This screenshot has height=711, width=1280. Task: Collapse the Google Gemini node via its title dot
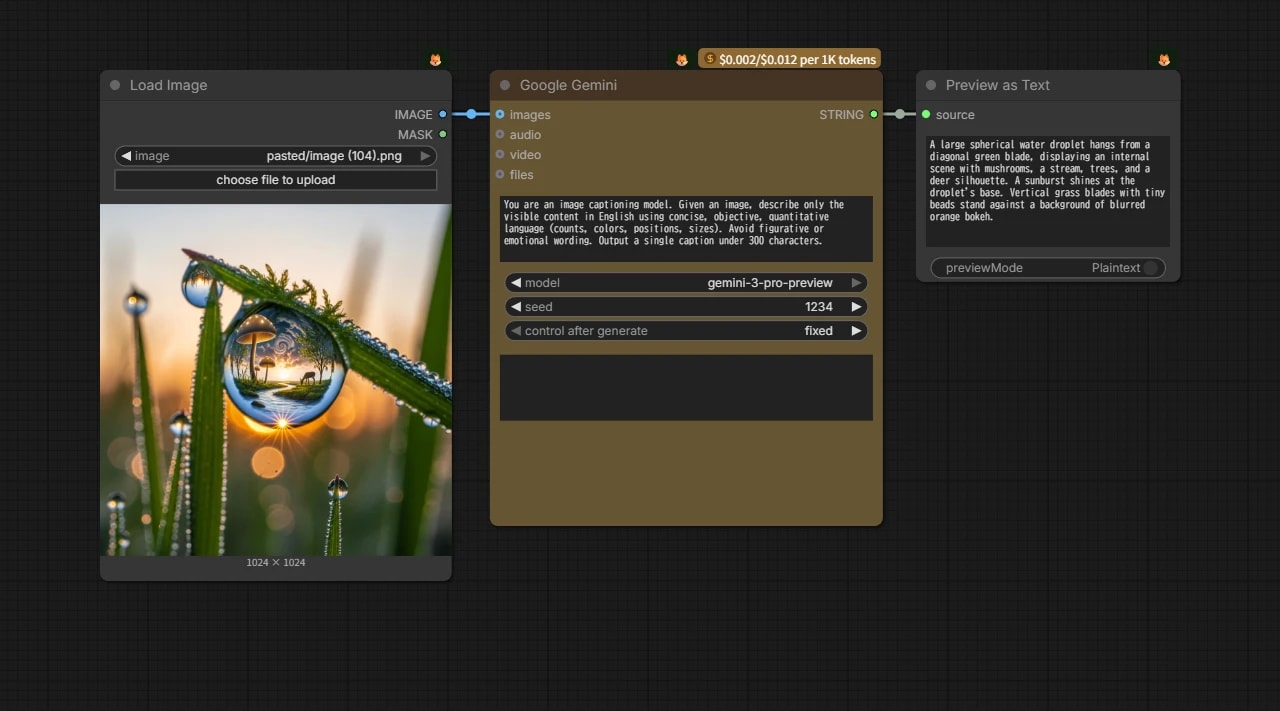[505, 85]
